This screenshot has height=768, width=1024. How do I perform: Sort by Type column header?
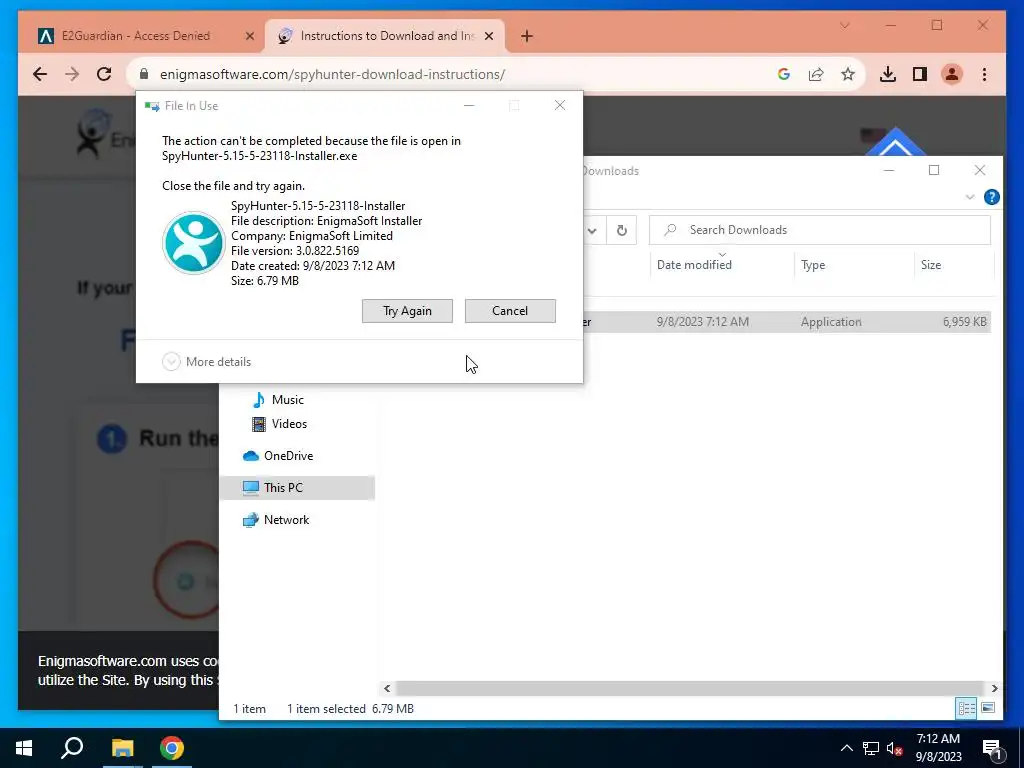[x=854, y=264]
